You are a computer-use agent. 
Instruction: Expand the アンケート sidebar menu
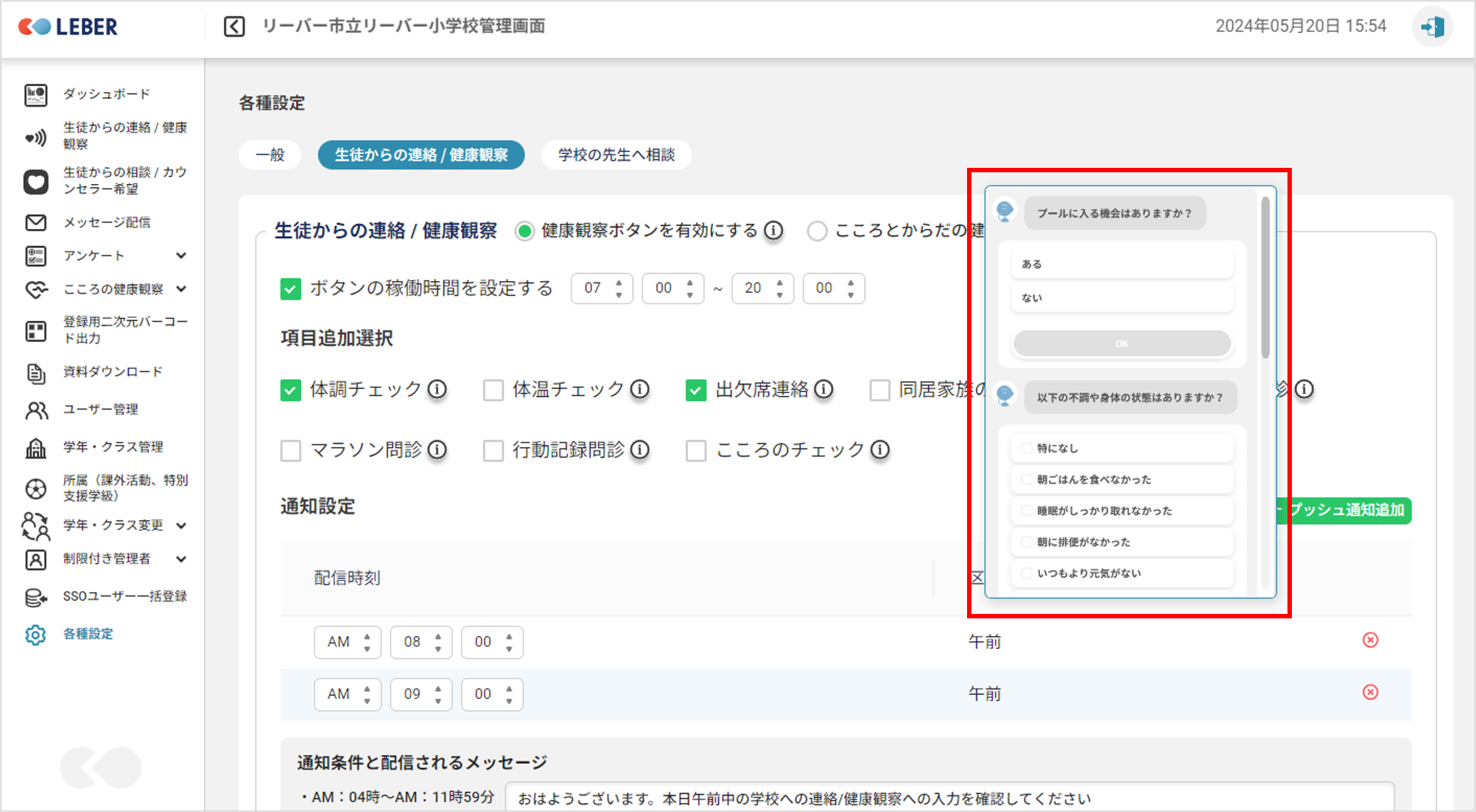pyautogui.click(x=181, y=255)
